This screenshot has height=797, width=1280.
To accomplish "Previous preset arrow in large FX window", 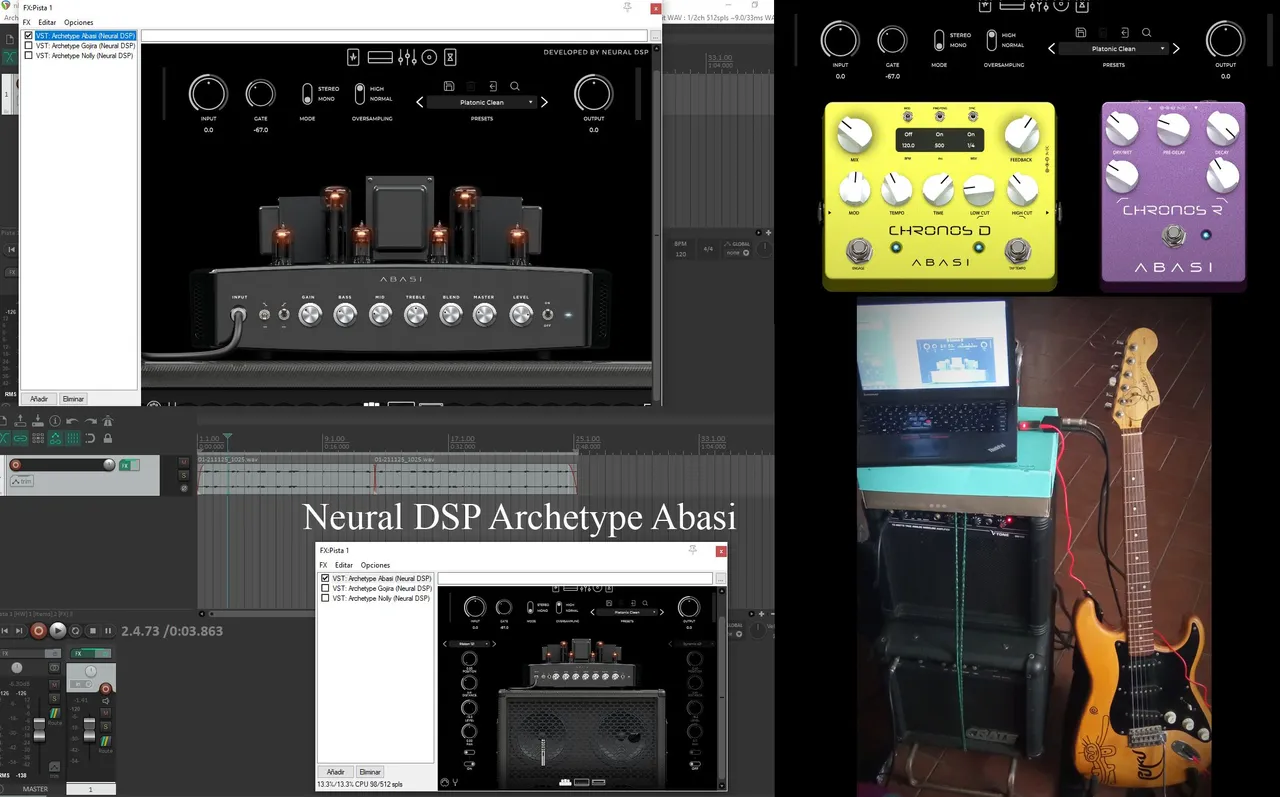I will pyautogui.click(x=420, y=102).
